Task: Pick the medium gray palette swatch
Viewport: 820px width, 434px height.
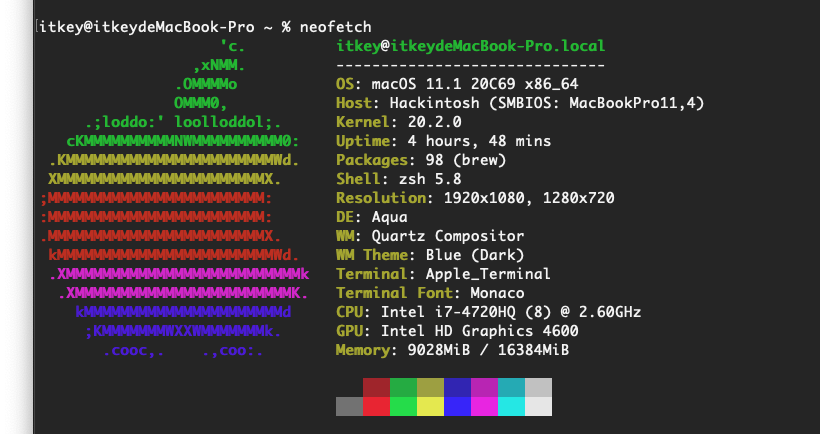Action: [x=349, y=406]
